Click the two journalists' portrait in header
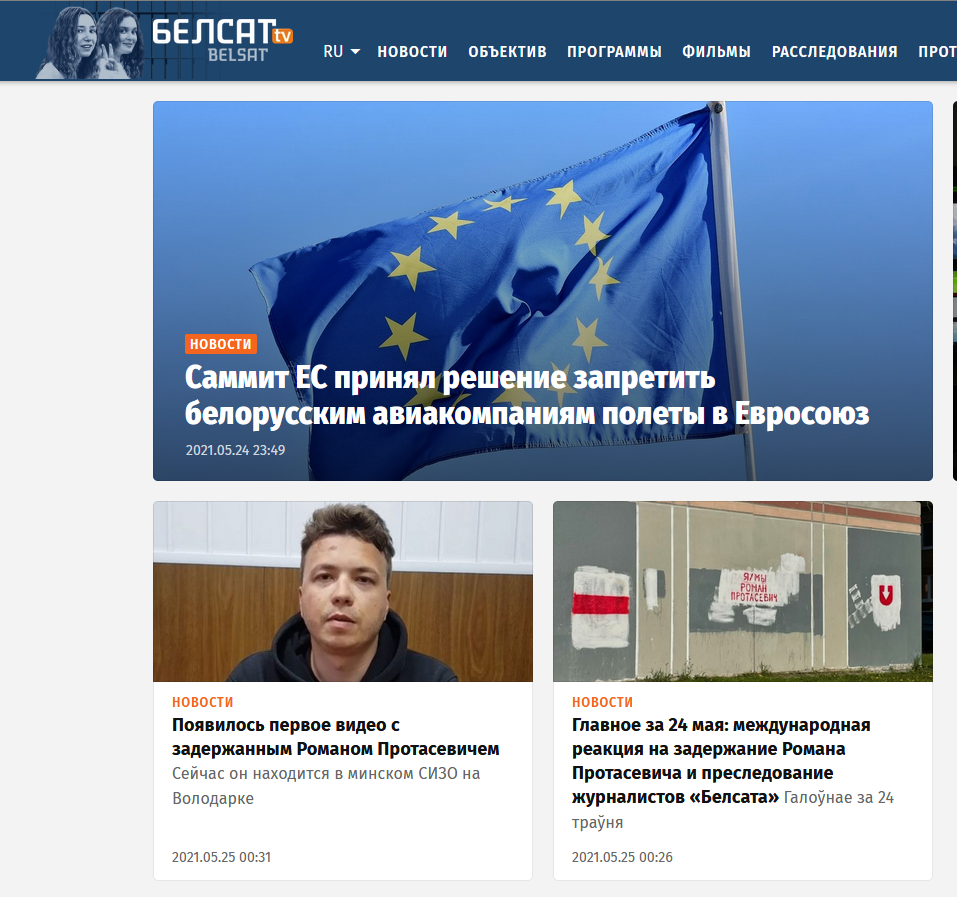 pyautogui.click(x=90, y=43)
